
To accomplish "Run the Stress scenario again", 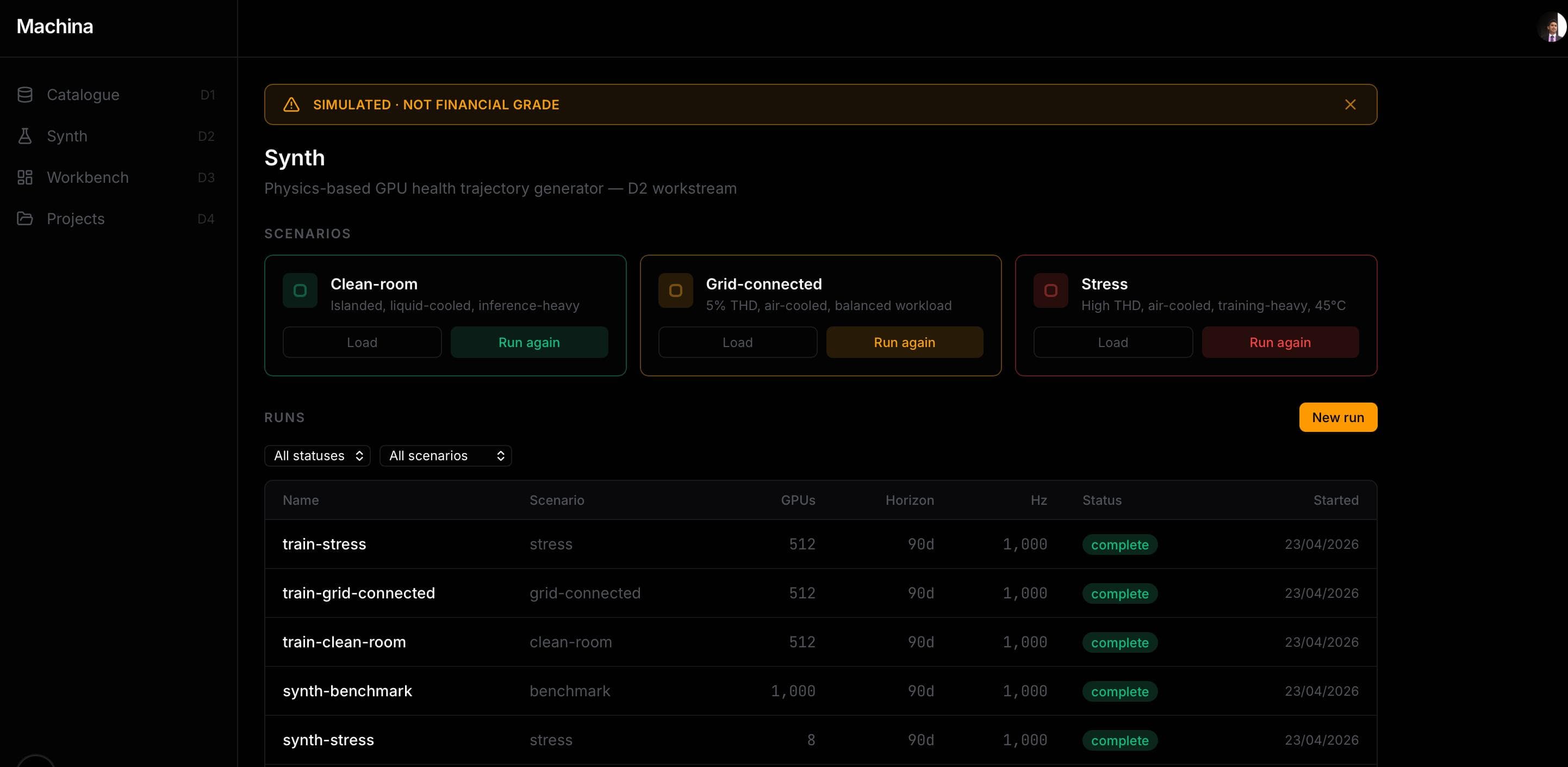I will point(1280,342).
